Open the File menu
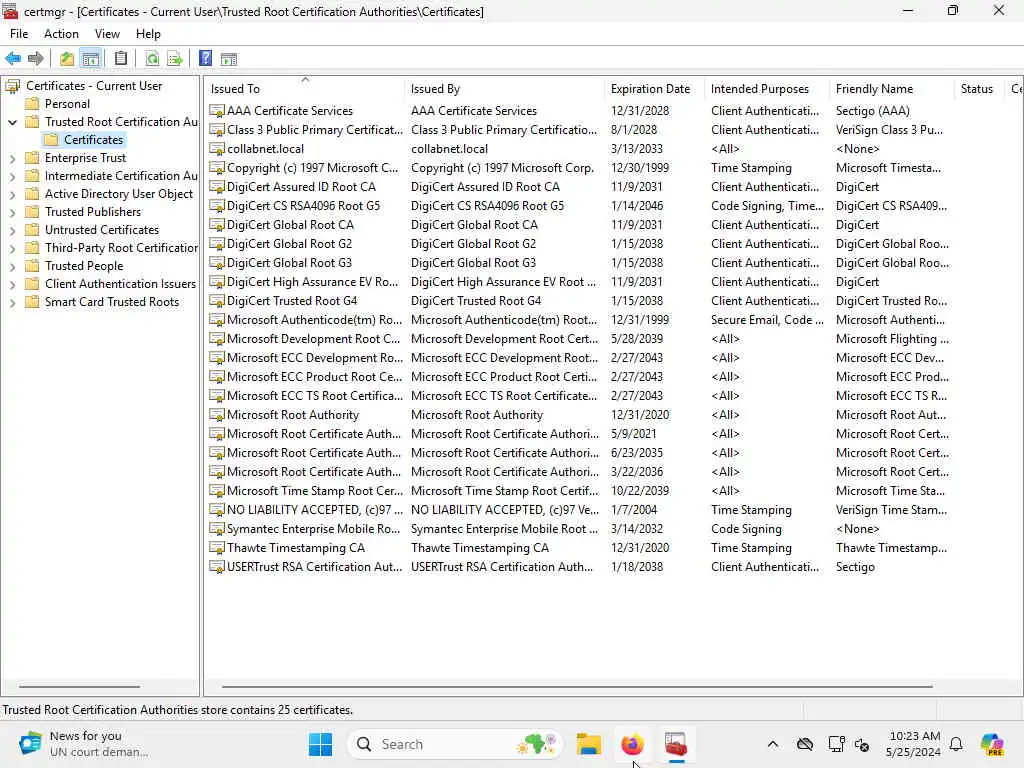 point(19,34)
